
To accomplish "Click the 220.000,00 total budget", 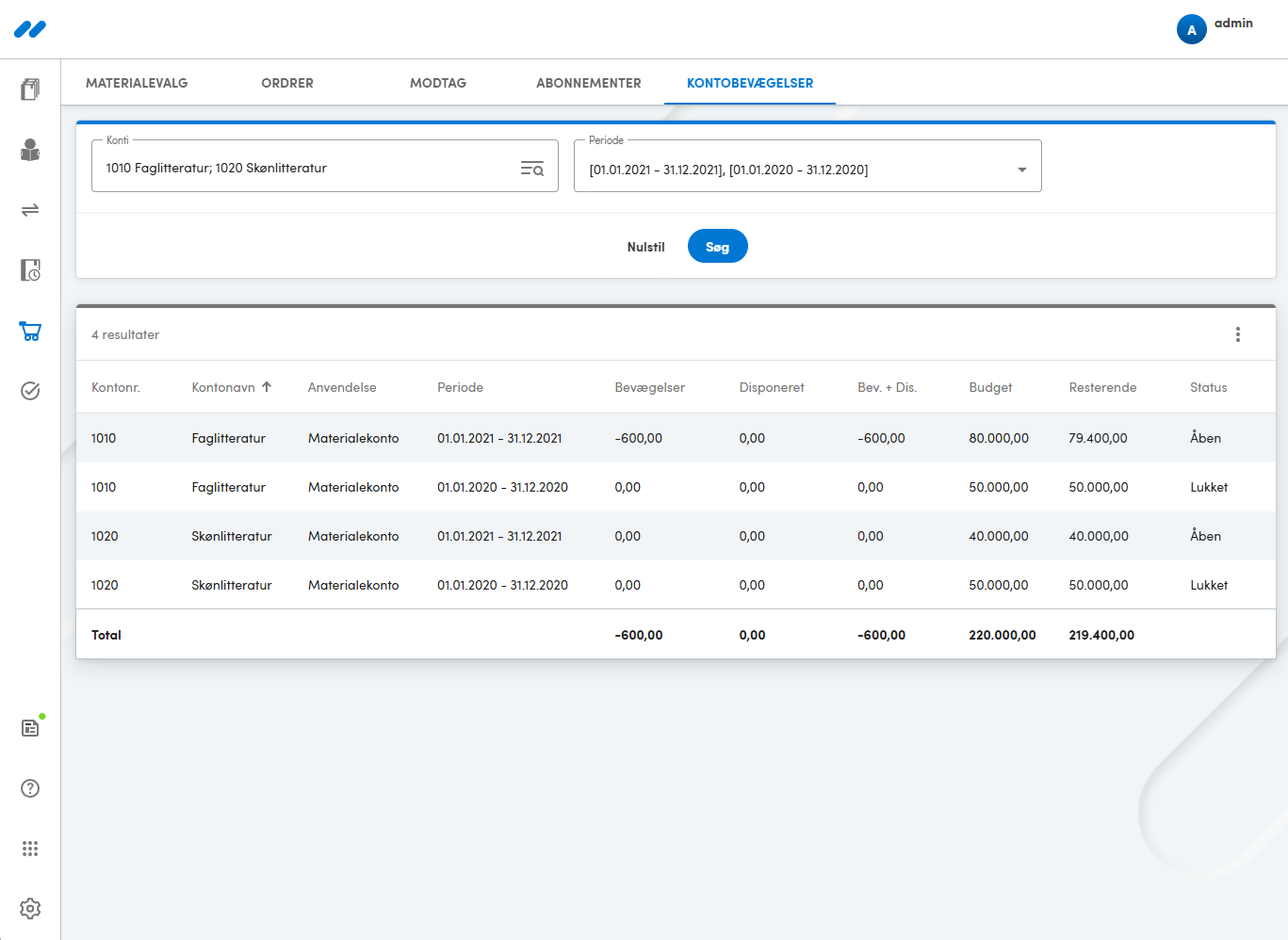I will [1003, 635].
